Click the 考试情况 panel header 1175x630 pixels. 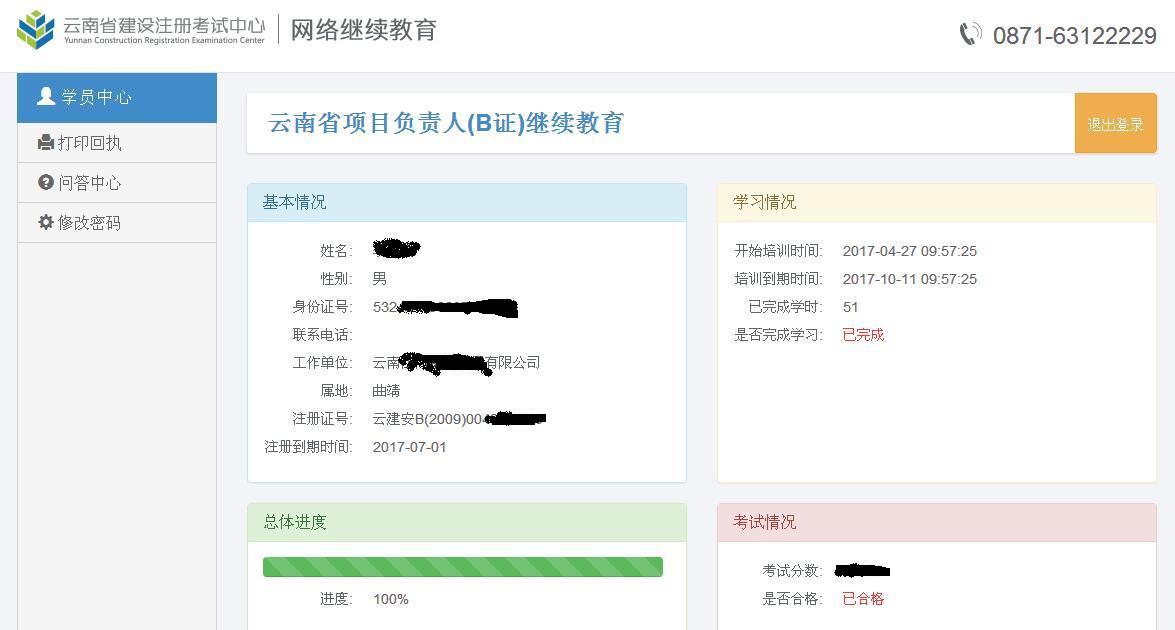point(936,522)
